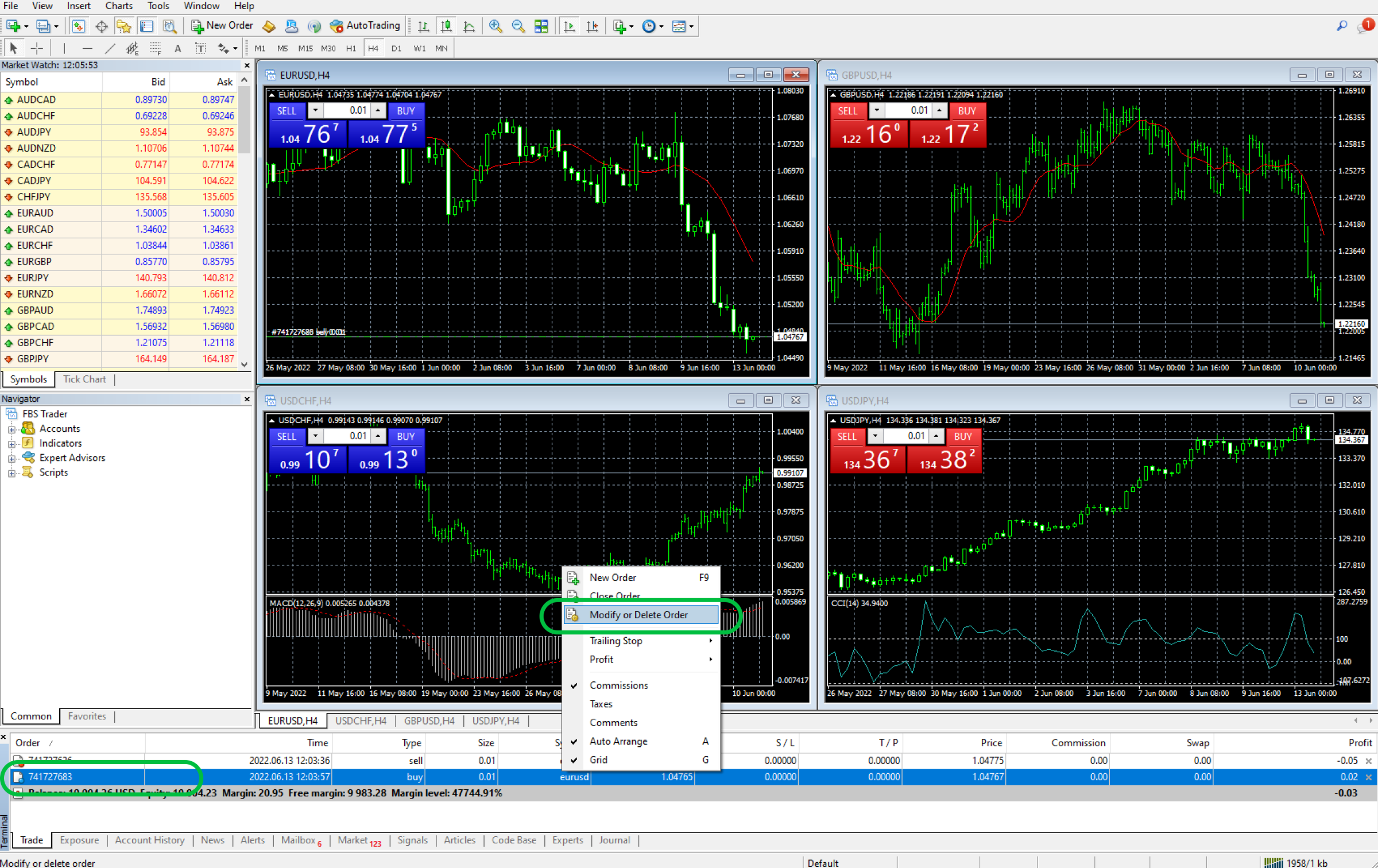
Task: Choose New Order in context menu
Action: pyautogui.click(x=640, y=578)
